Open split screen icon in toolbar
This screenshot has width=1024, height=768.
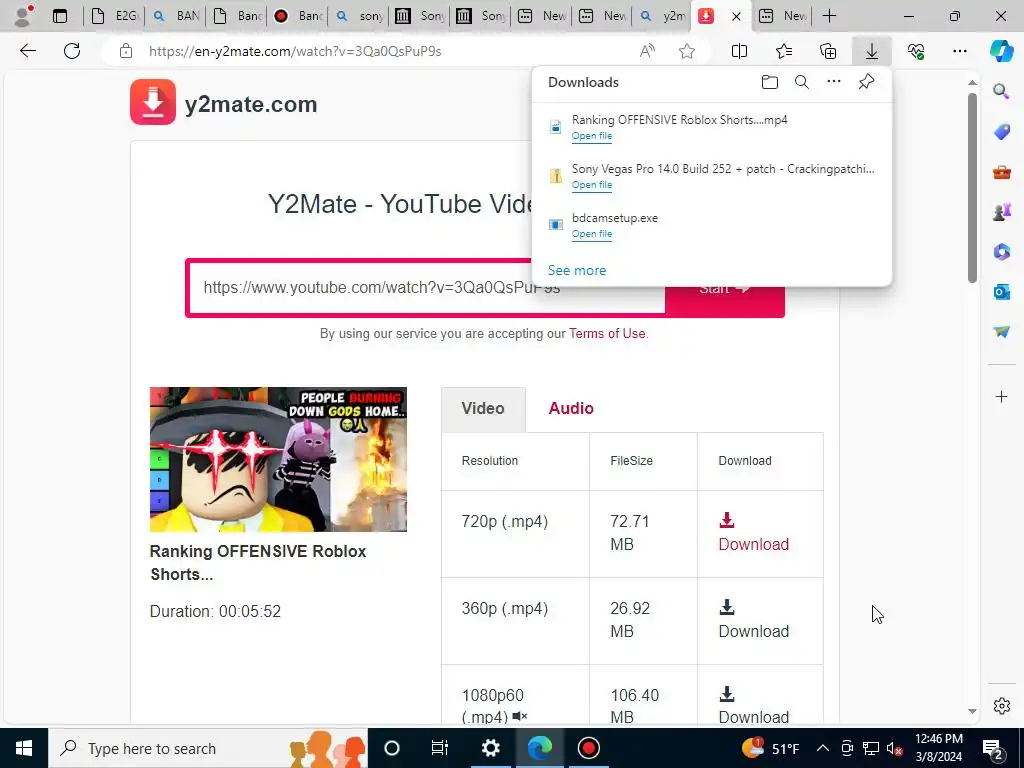[x=739, y=51]
